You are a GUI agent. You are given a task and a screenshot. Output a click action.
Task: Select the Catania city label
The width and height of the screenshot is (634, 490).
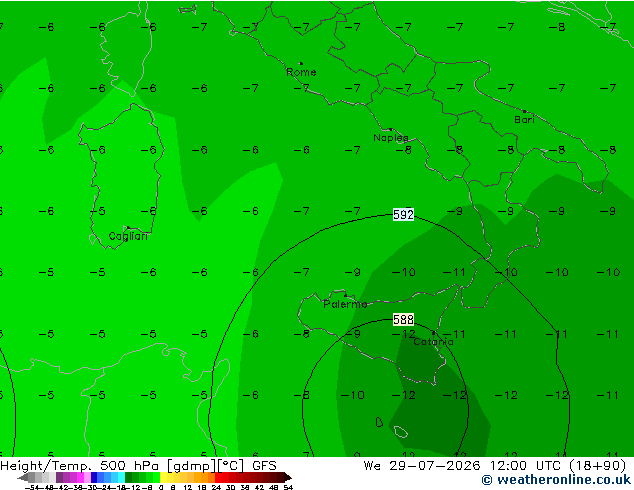[433, 342]
